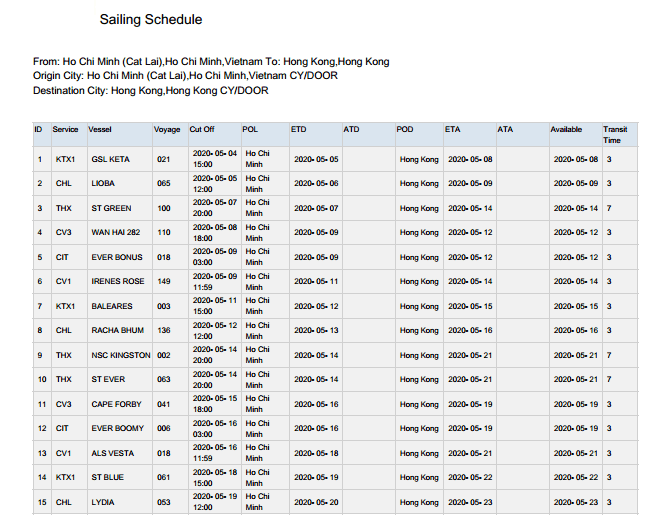Screen dimensions: 663x531
Task: Select the NSC KINGSTON vessel cell
Action: (121, 355)
